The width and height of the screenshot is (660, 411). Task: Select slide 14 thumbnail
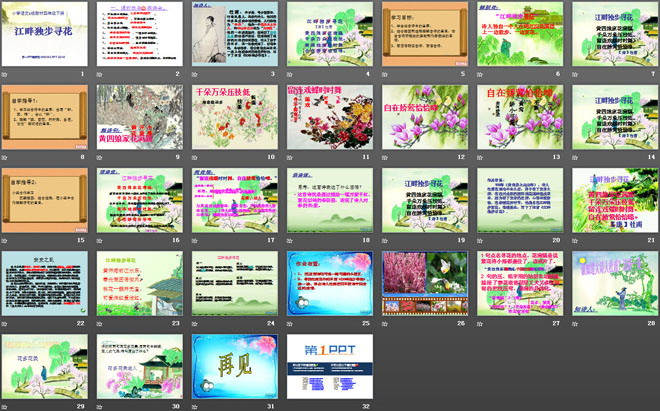[x=615, y=117]
